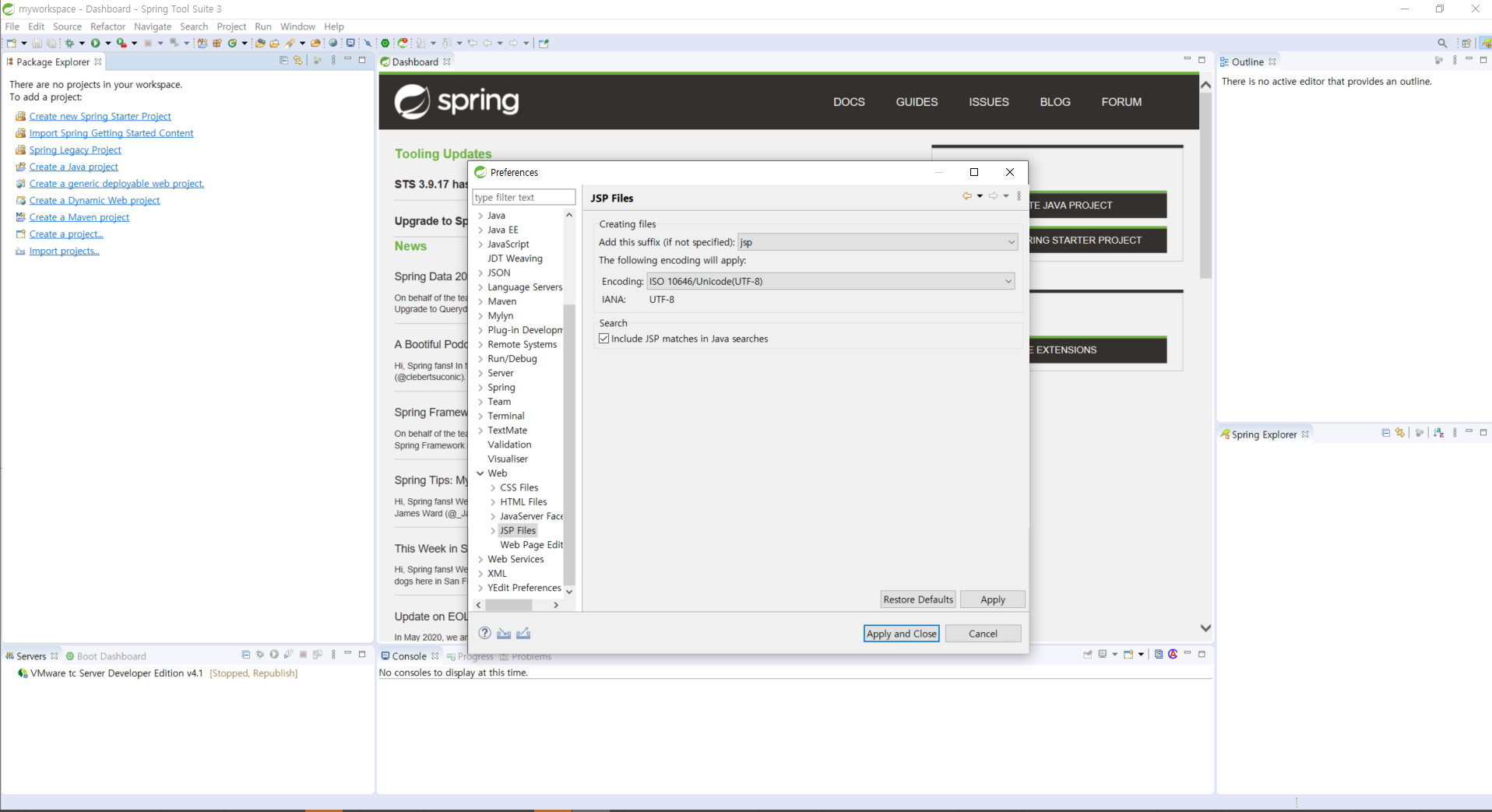Select VMware tc Server Developer Edition entry
This screenshot has width=1492, height=812.
pos(116,673)
